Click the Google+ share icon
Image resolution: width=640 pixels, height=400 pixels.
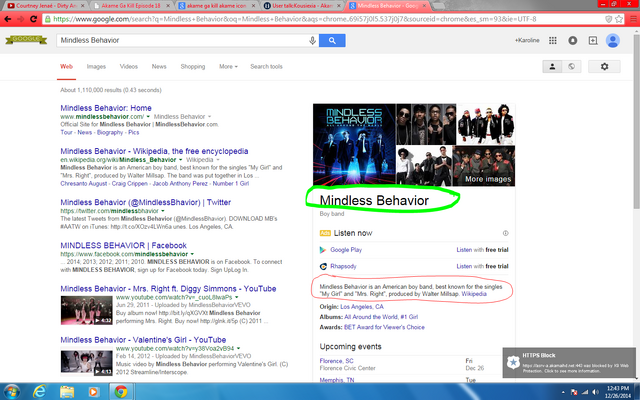[x=593, y=40]
